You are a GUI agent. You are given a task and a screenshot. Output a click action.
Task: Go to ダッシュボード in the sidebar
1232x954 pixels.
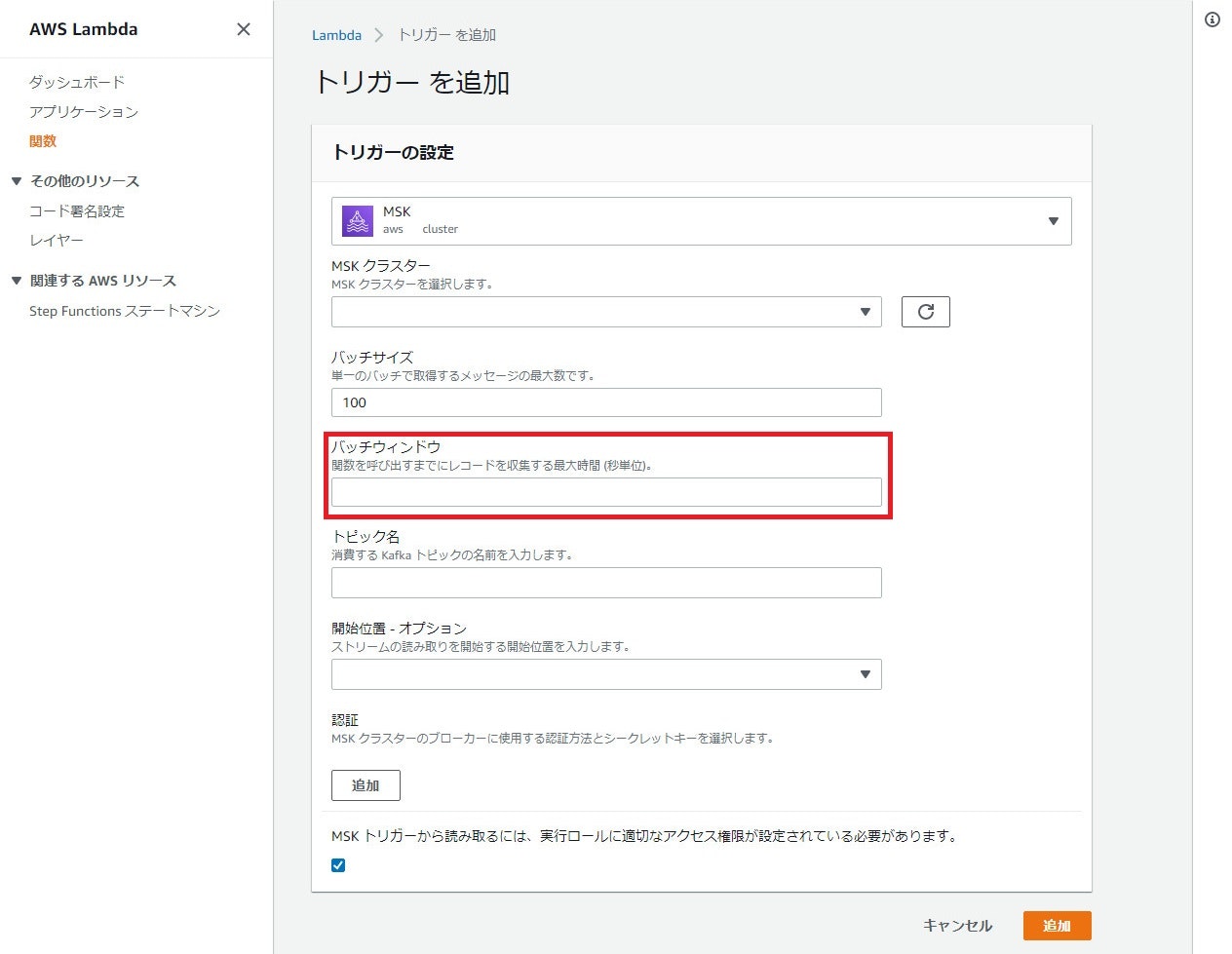pos(77,82)
